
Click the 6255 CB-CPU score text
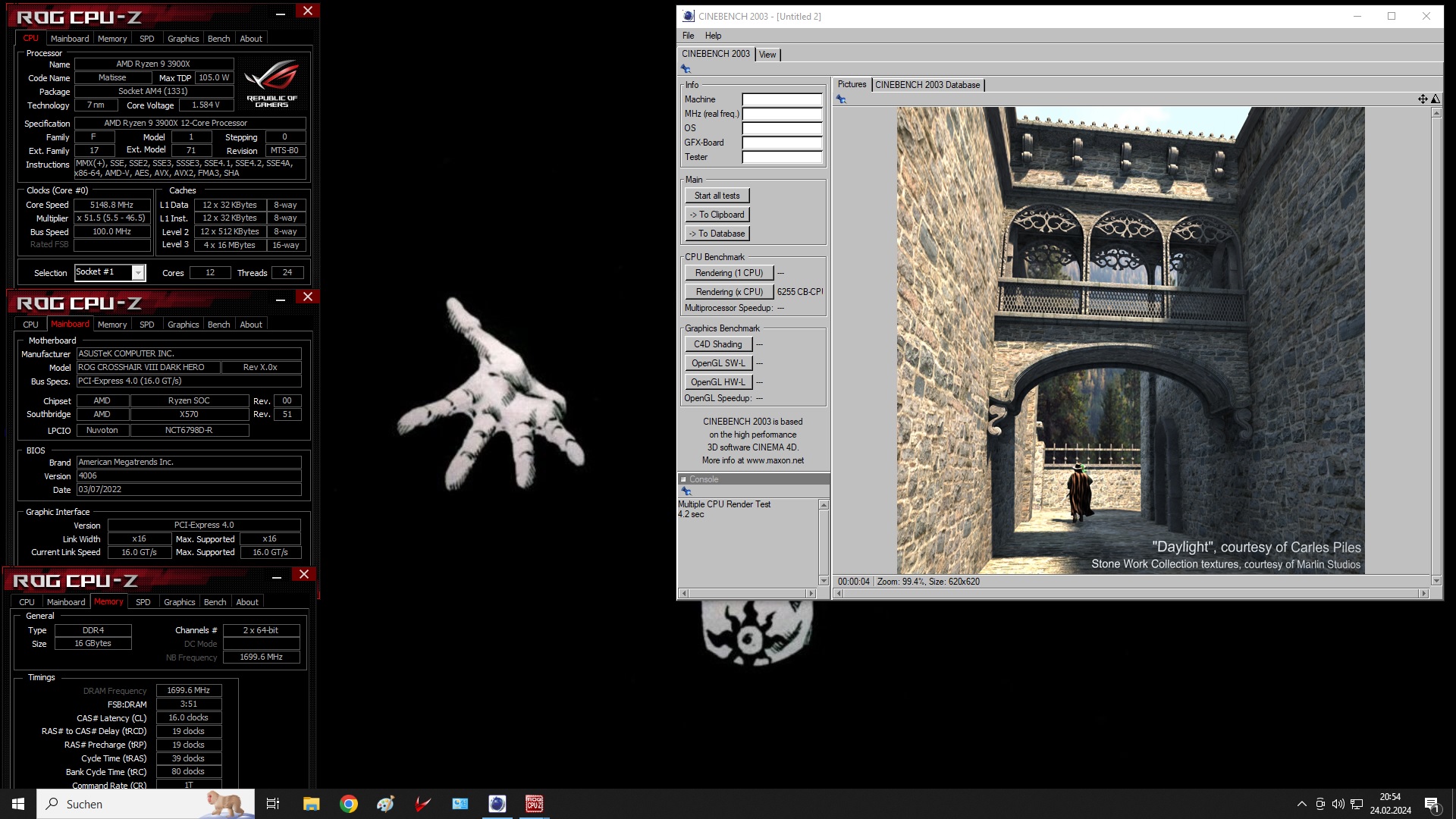coord(799,292)
